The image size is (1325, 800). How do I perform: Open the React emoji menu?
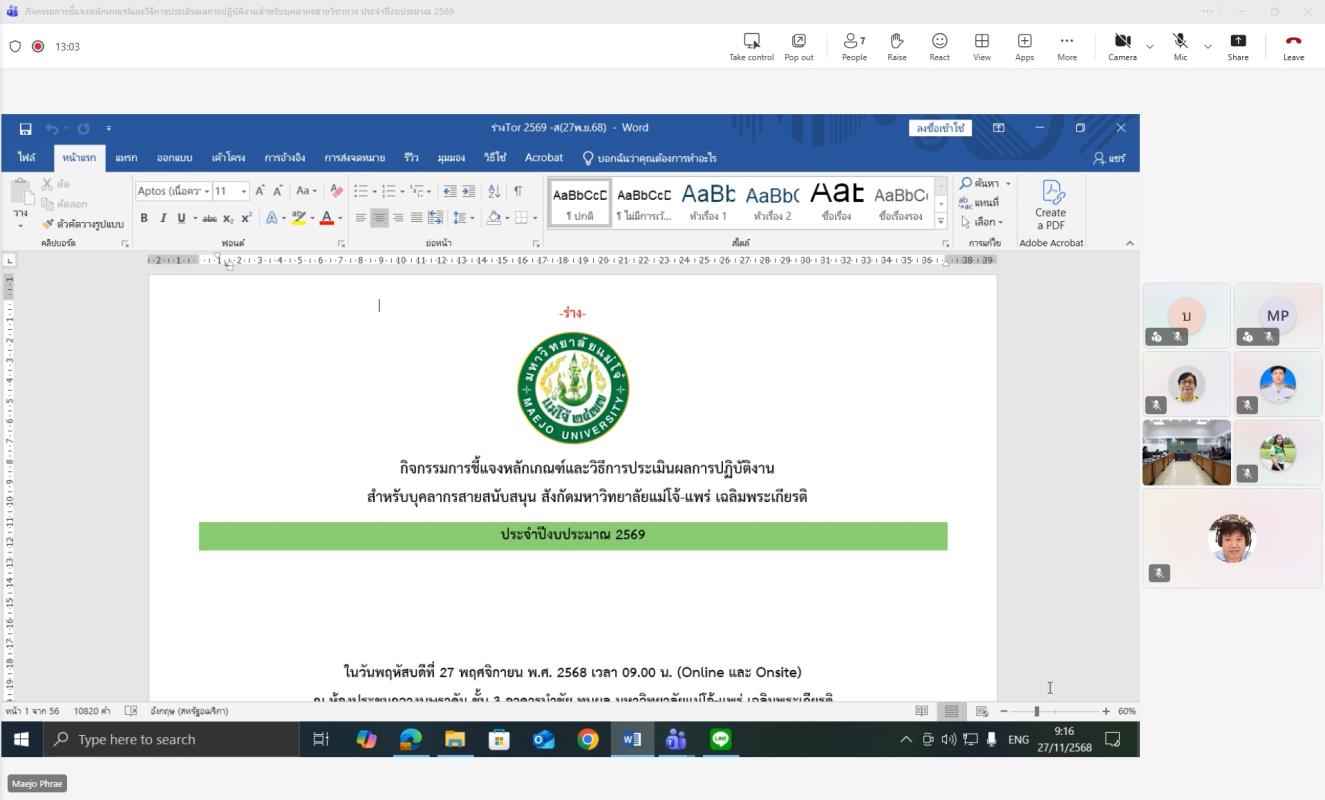[939, 46]
